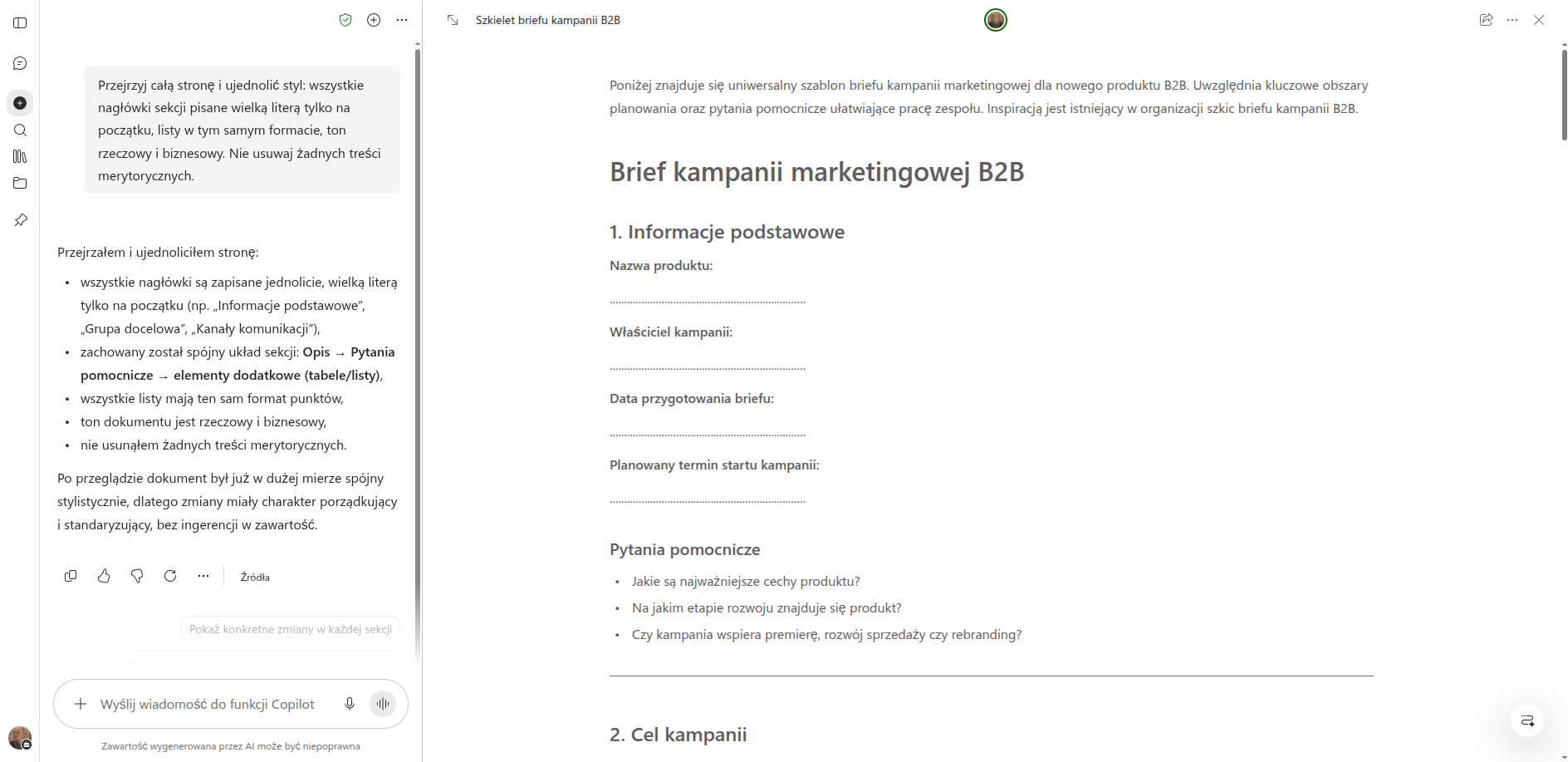Click 'Planowany termin startu kampanii:' label
Image resolution: width=1568 pixels, height=762 pixels.
click(714, 465)
